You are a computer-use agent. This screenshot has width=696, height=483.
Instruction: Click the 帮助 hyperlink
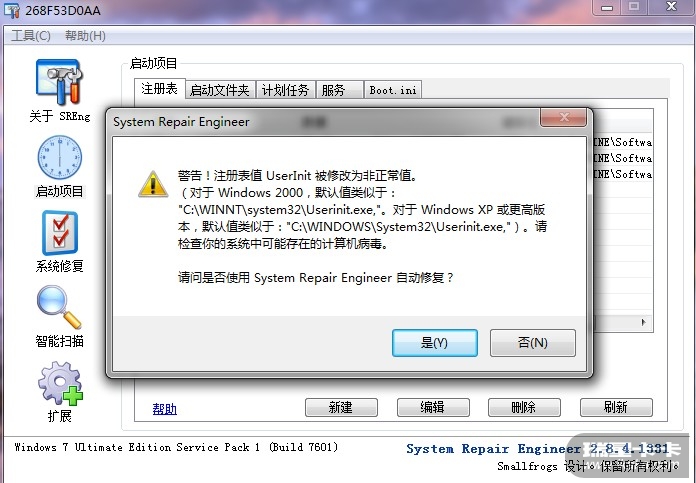165,408
